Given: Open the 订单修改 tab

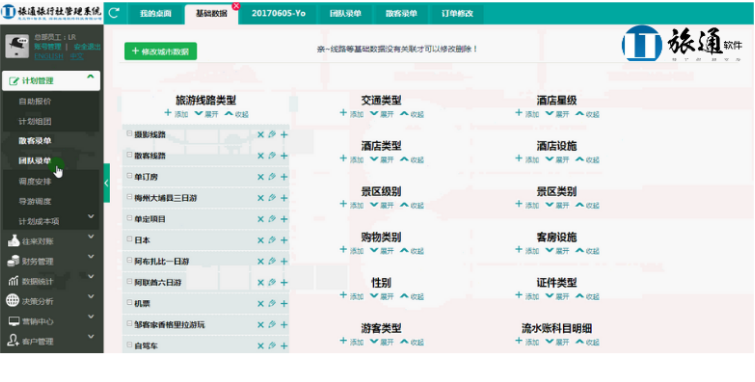Looking at the screenshot, I should [457, 14].
